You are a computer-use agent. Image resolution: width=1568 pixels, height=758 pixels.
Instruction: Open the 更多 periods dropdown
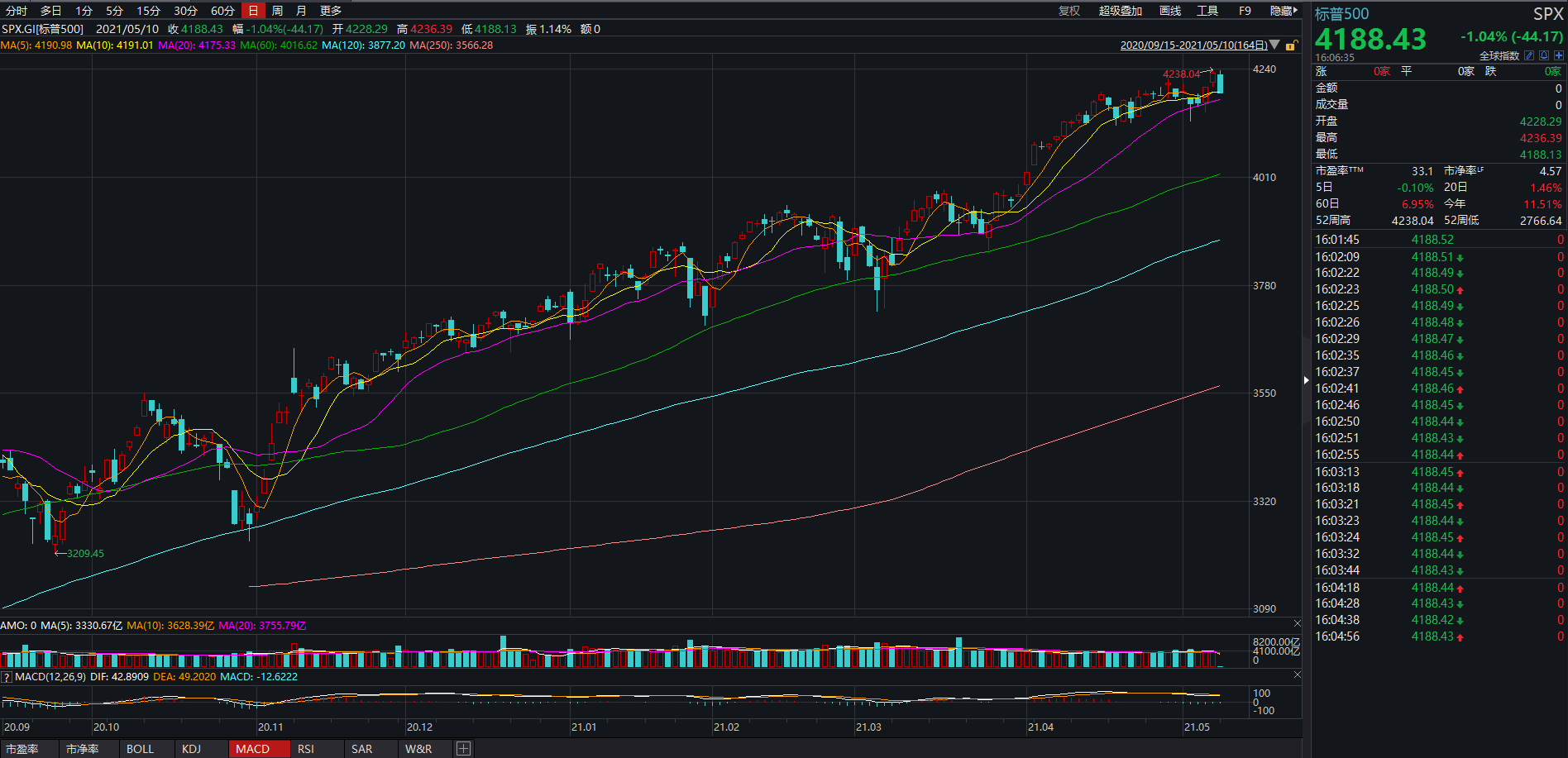[331, 11]
